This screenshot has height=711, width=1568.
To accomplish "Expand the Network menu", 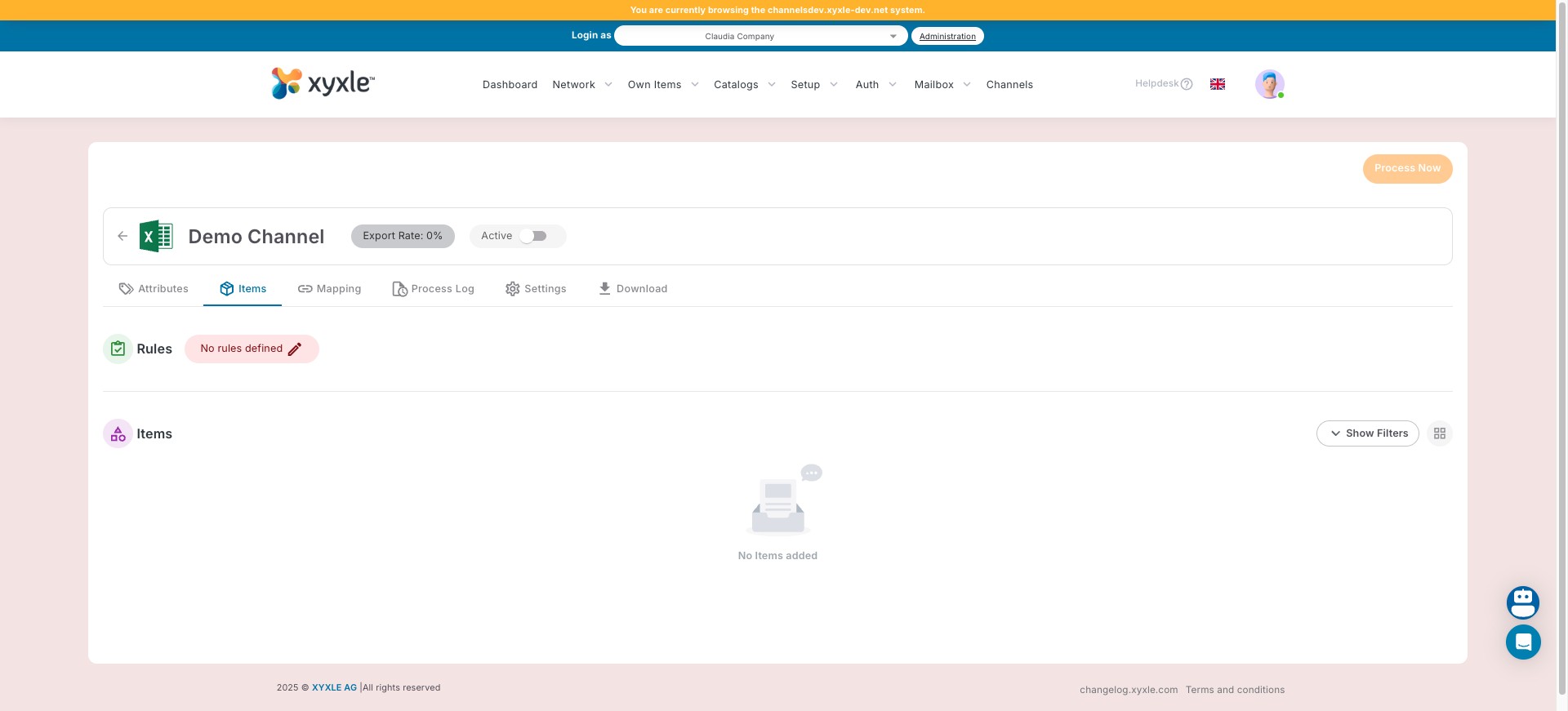I will [581, 85].
